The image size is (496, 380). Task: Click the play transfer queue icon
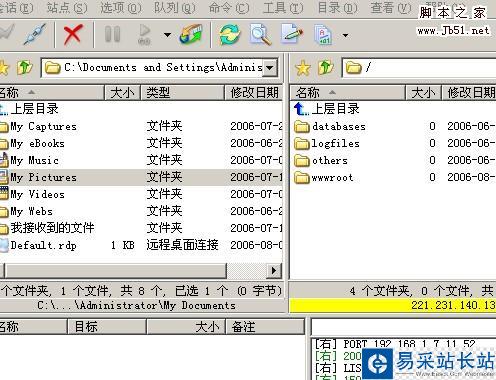tap(144, 34)
